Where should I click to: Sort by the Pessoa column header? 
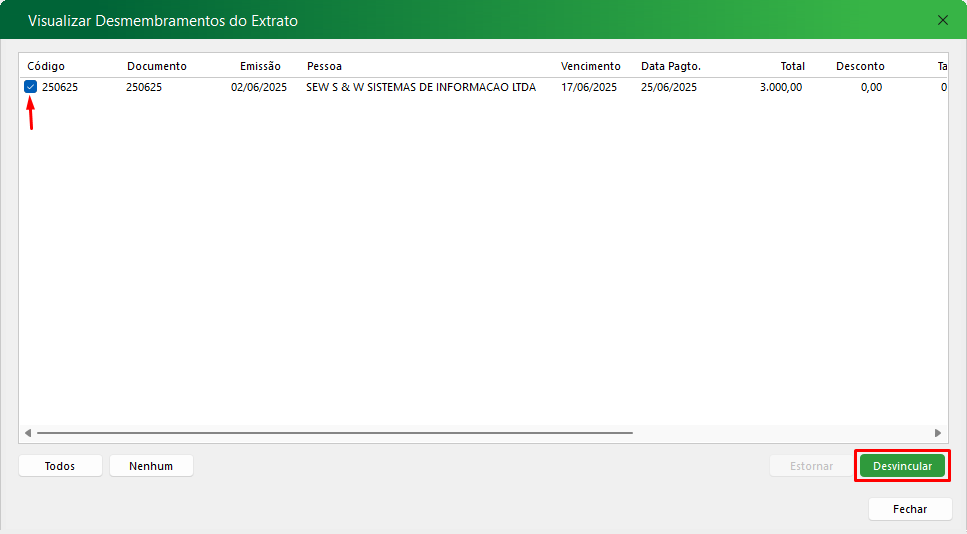click(x=324, y=66)
